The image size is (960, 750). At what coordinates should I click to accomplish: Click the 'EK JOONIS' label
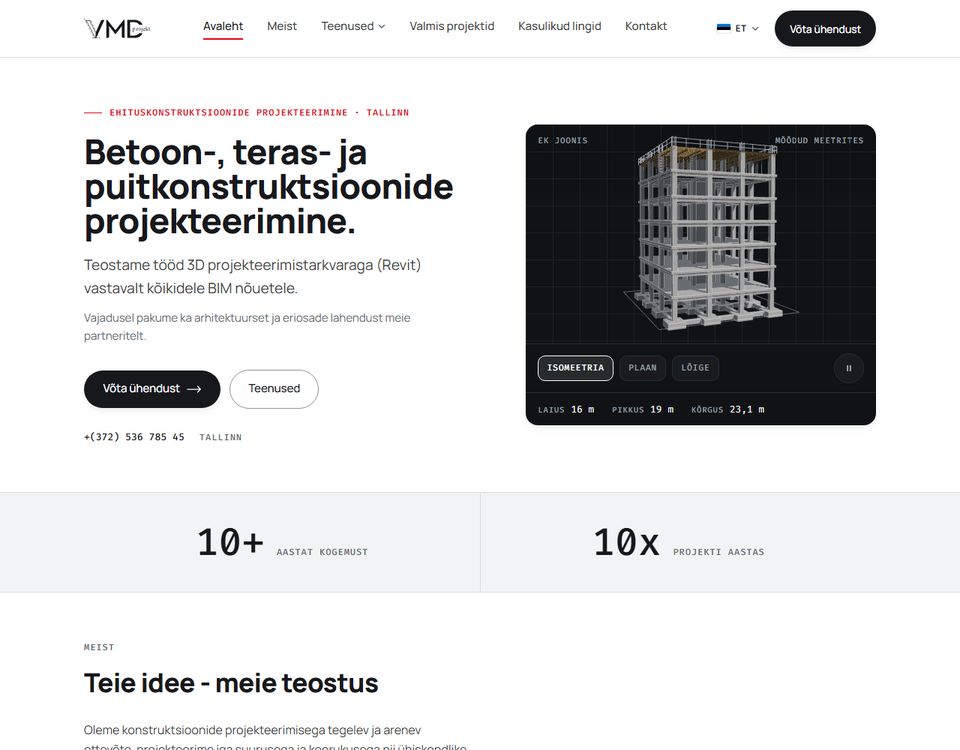[563, 140]
